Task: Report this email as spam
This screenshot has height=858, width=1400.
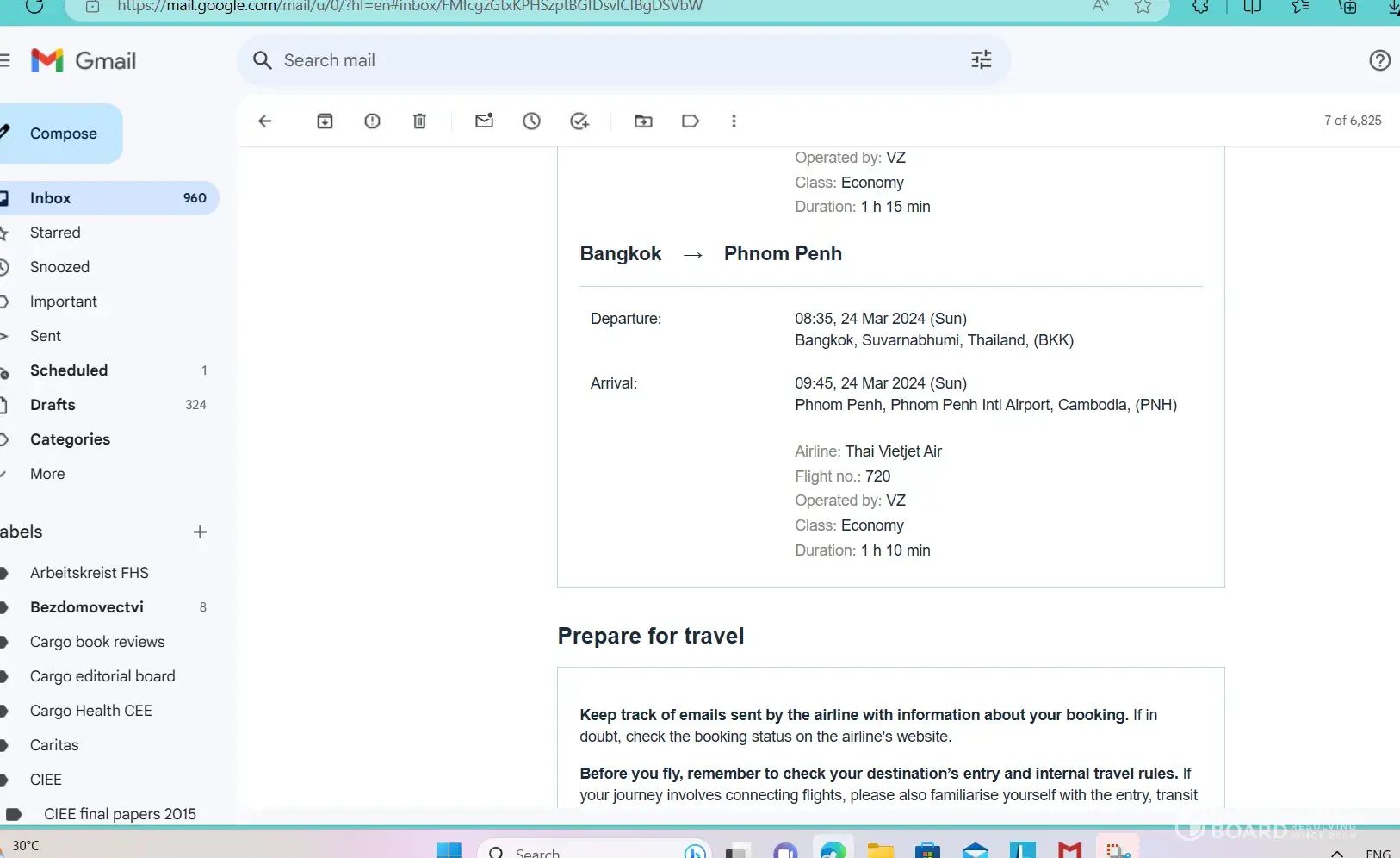Action: [372, 121]
